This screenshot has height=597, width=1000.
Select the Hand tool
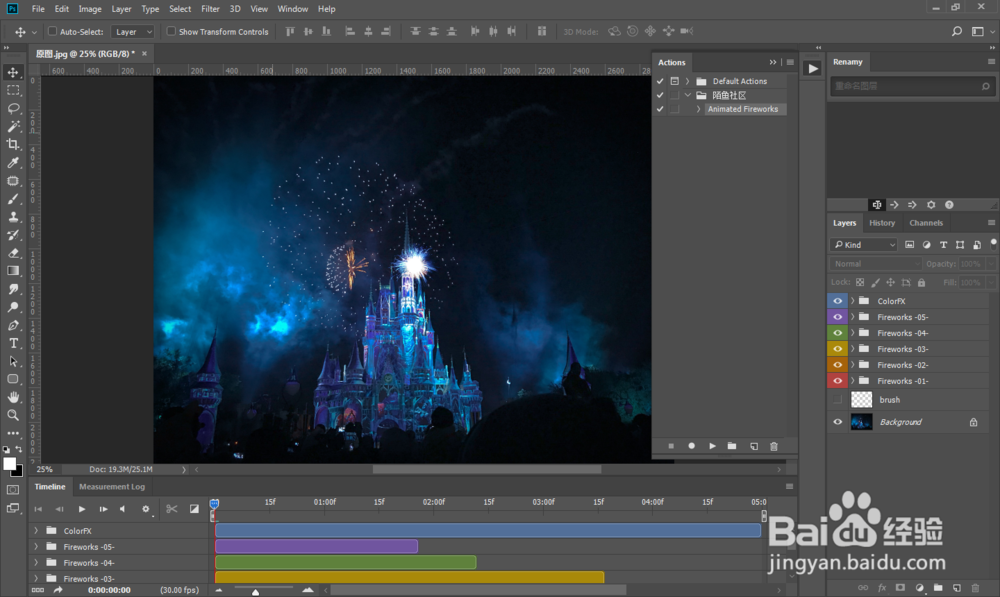[14, 397]
